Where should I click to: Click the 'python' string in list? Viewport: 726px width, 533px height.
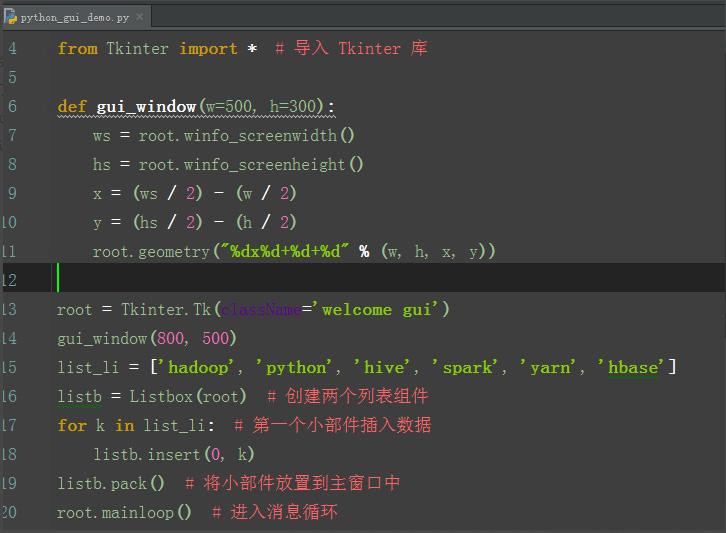(295, 368)
